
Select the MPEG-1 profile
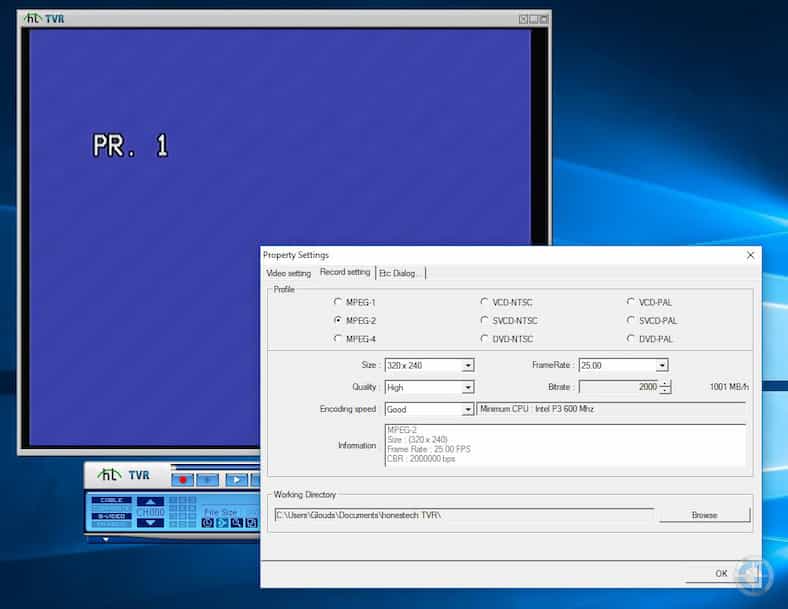click(338, 302)
